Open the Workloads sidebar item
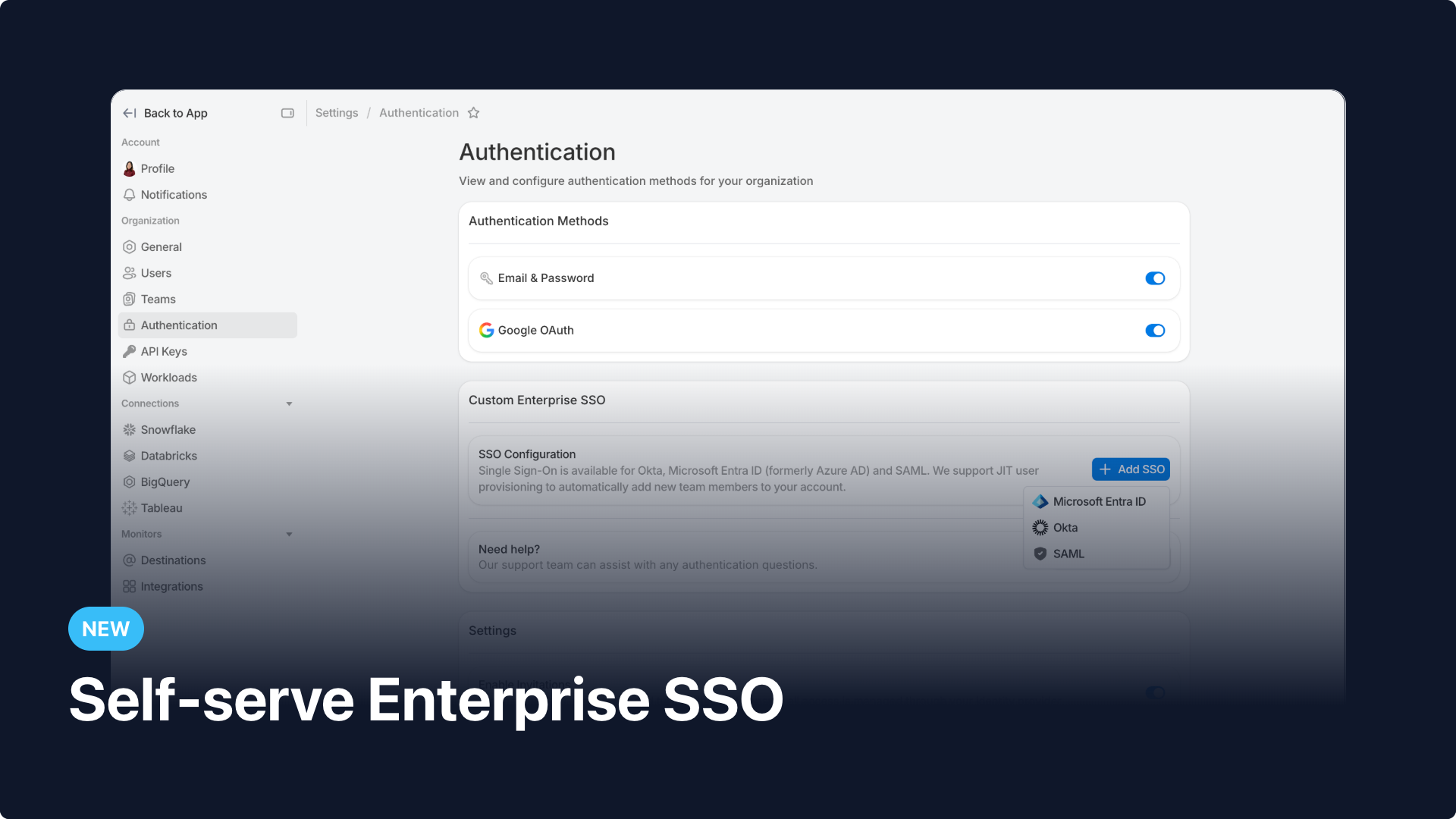The height and width of the screenshot is (819, 1456). [x=168, y=378]
